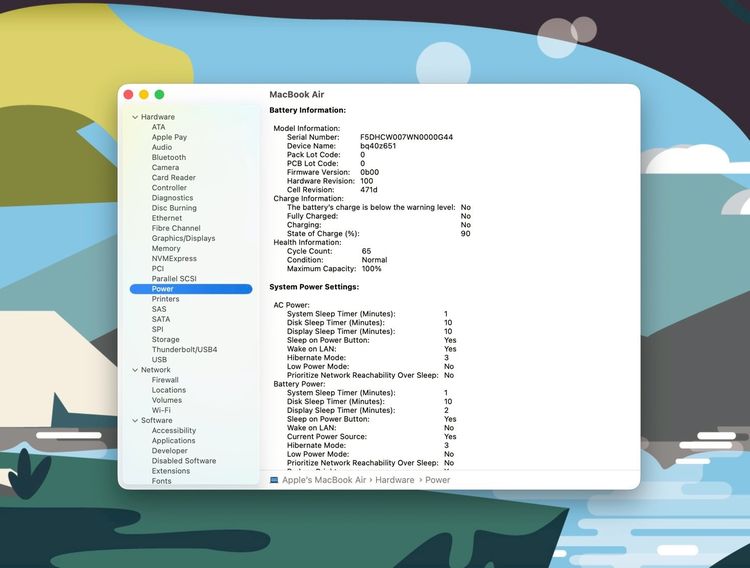The width and height of the screenshot is (750, 568).
Task: Open the Audio hardware entry
Action: pyautogui.click(x=162, y=147)
